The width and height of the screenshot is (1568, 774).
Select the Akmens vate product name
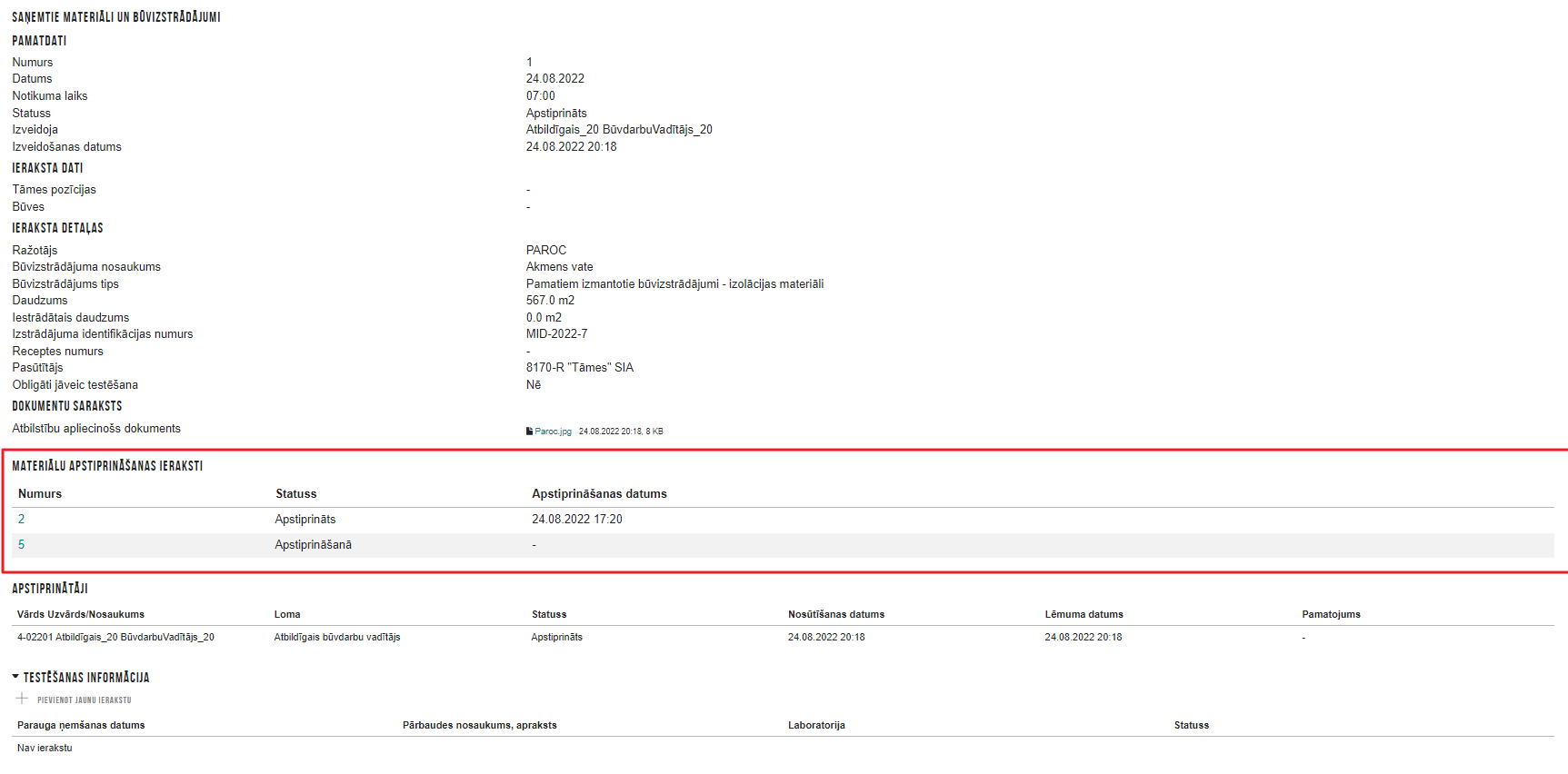point(560,267)
